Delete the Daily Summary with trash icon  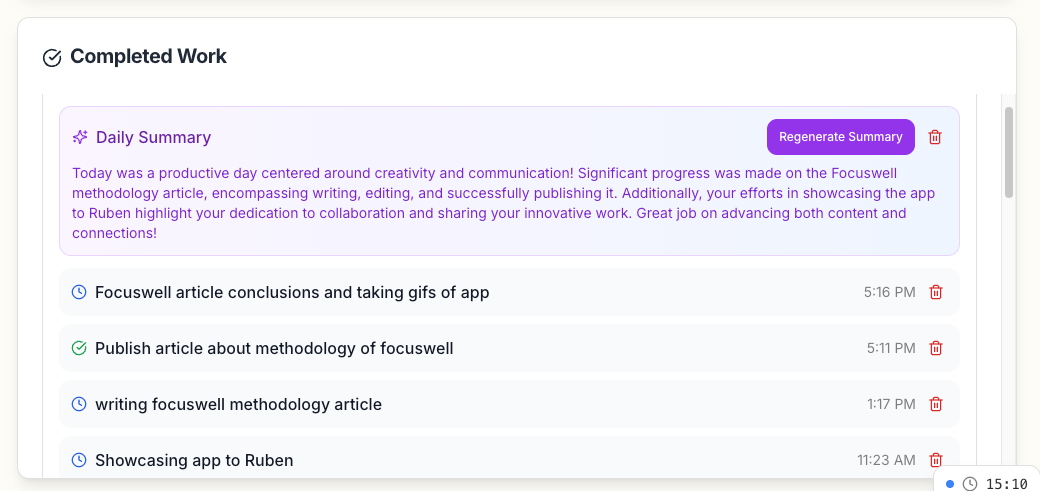click(935, 137)
